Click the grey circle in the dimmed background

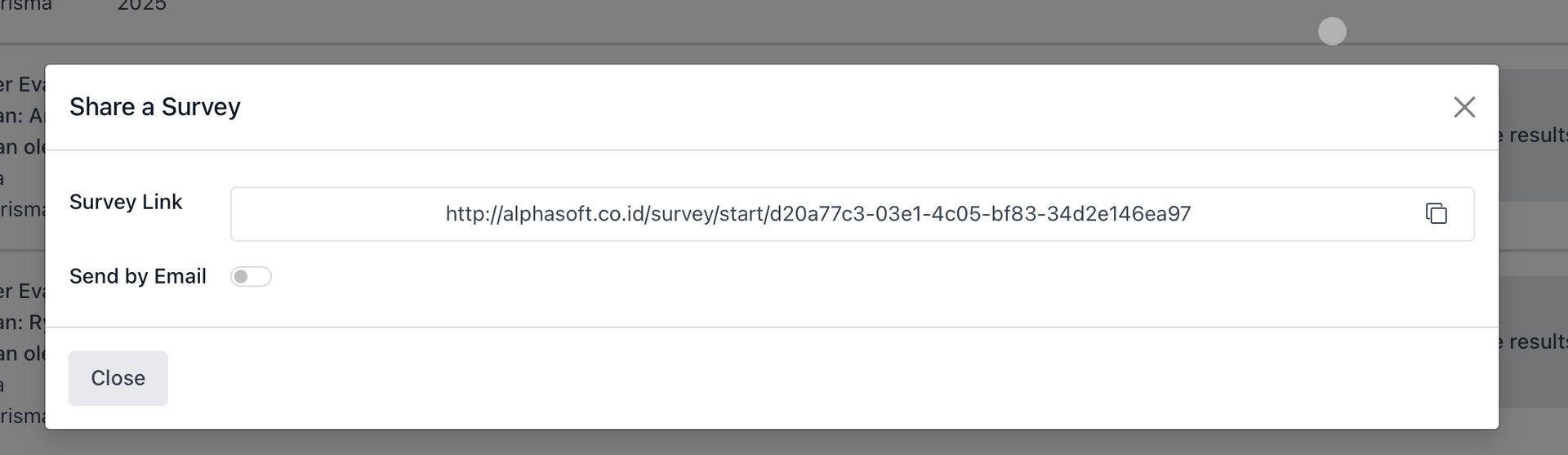[1332, 32]
